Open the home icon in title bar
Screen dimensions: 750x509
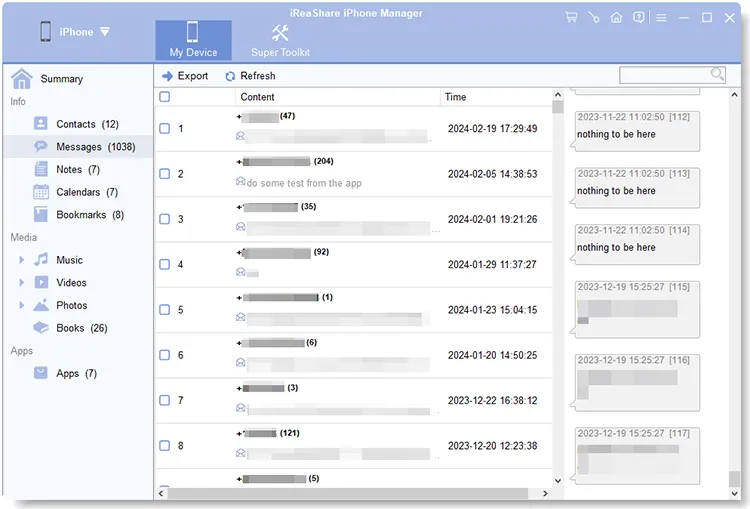617,18
